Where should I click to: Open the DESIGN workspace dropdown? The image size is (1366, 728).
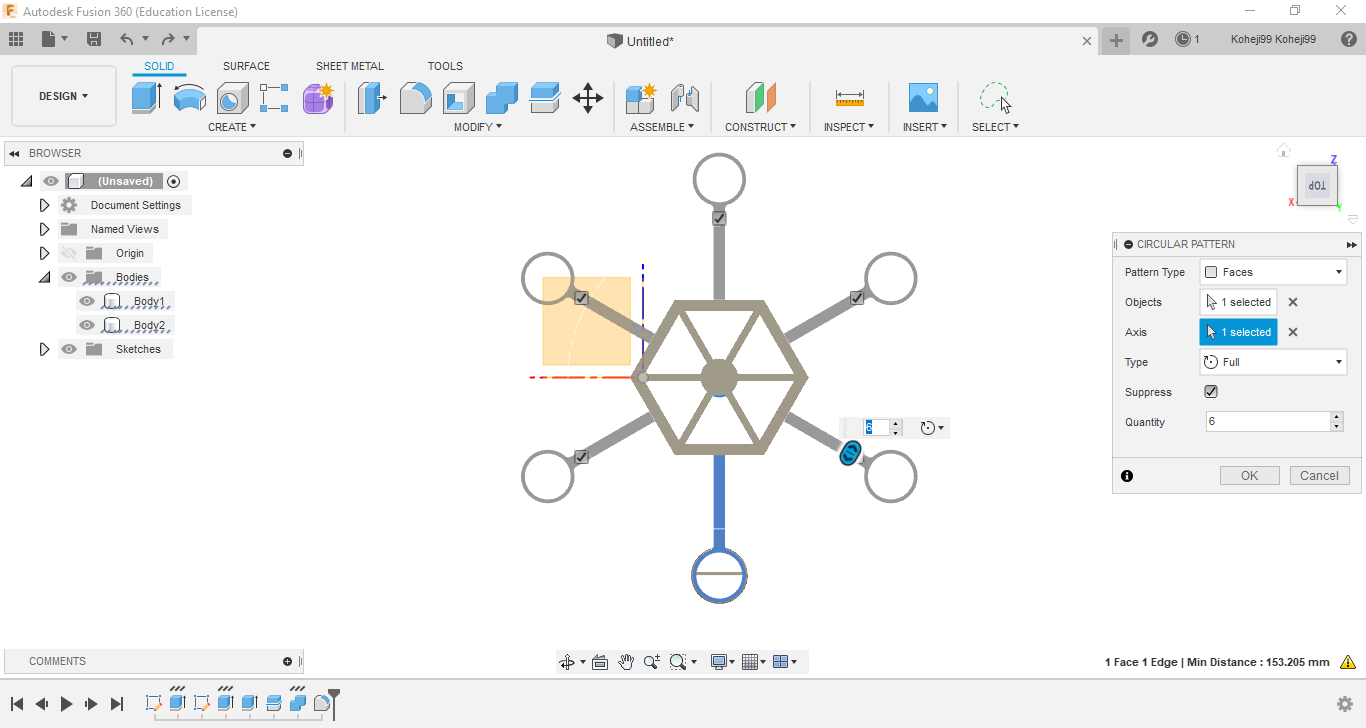coord(64,96)
